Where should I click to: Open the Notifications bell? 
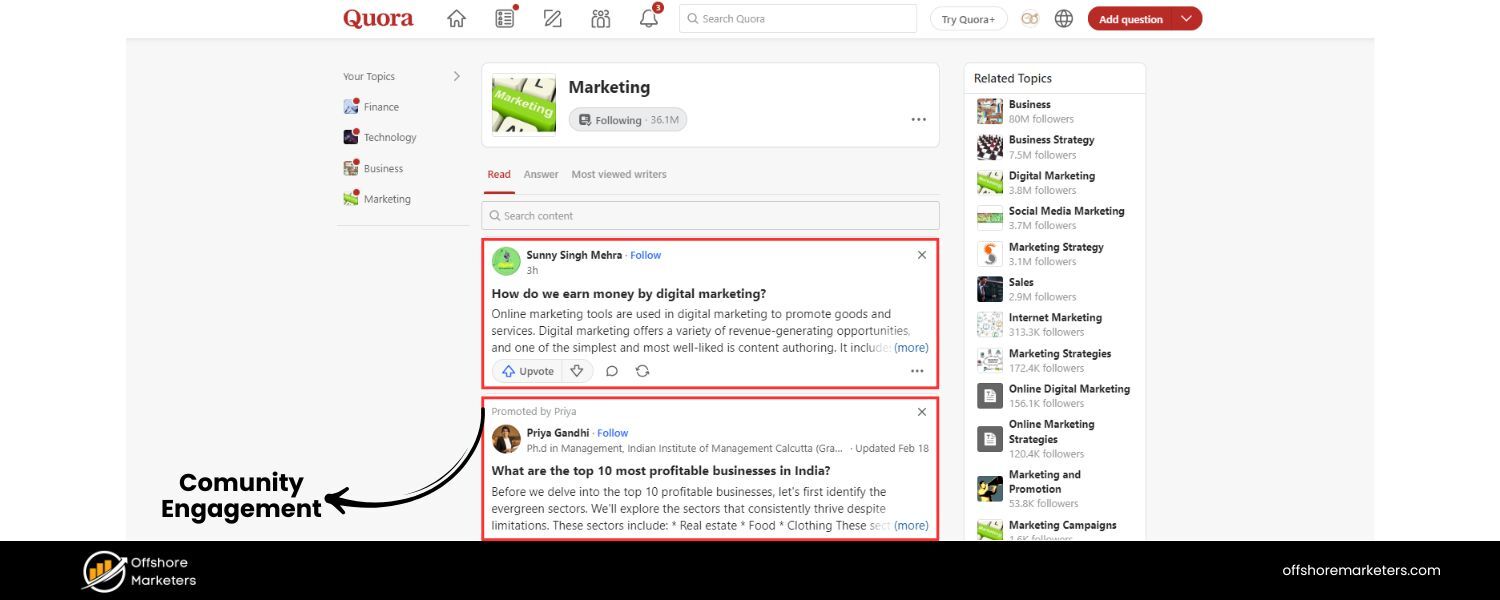pos(649,19)
